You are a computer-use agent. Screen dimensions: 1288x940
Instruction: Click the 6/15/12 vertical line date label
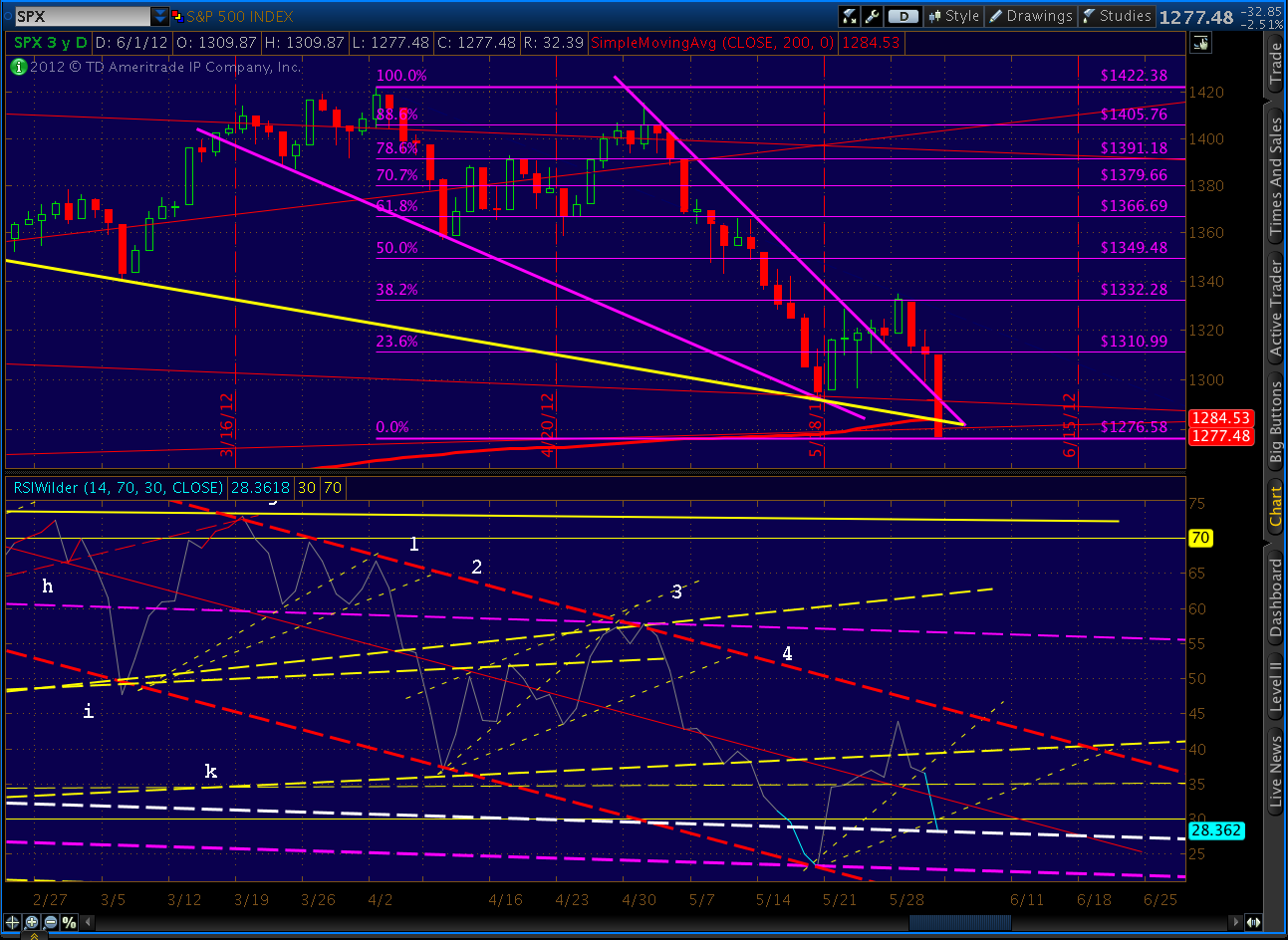pos(1071,425)
